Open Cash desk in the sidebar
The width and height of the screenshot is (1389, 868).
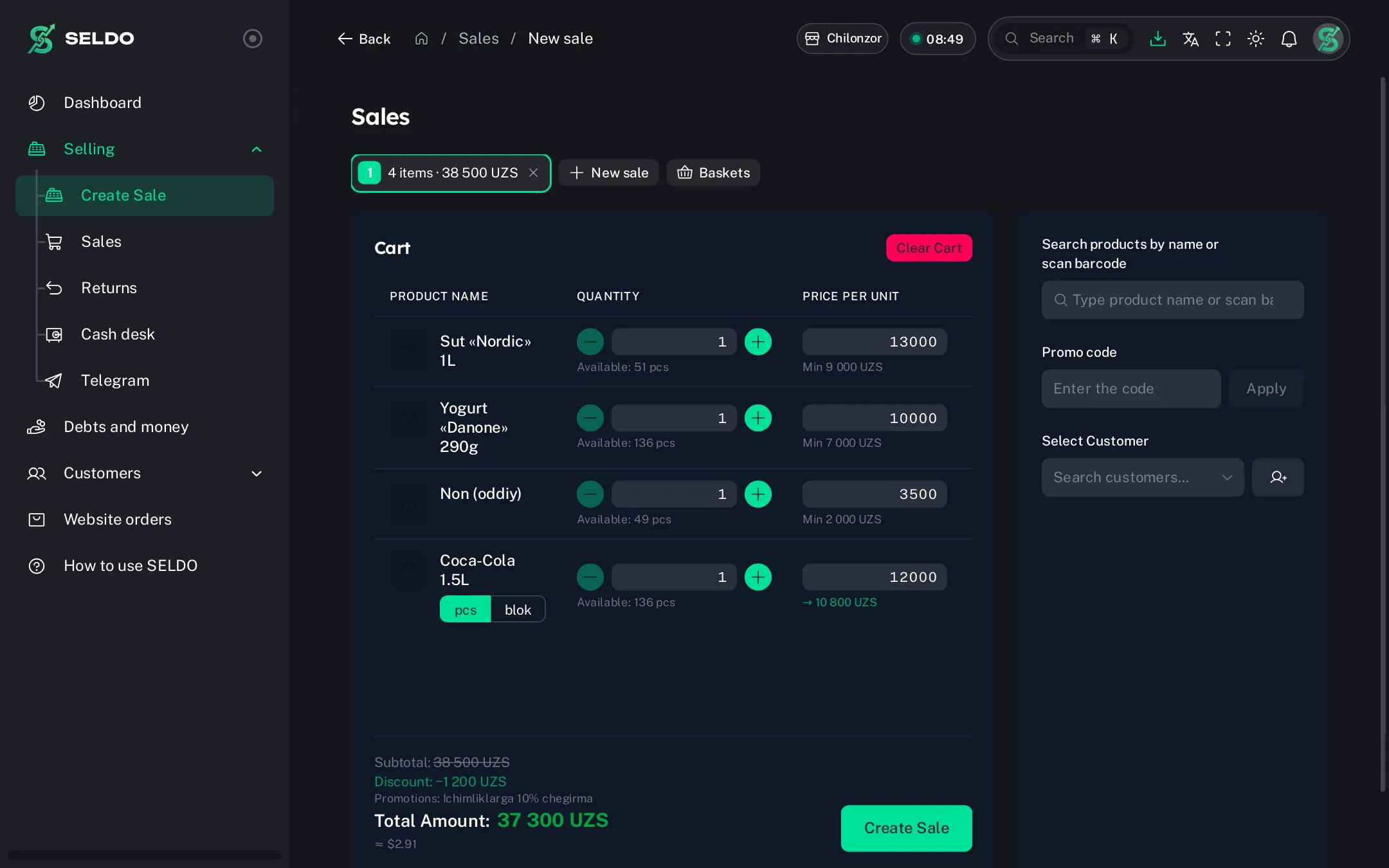point(145,334)
